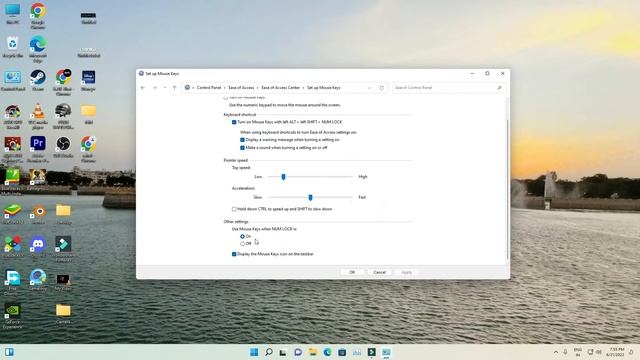Screen dimensions: 640x360
Task: Open the clock and date in taskbar
Action: (615, 352)
